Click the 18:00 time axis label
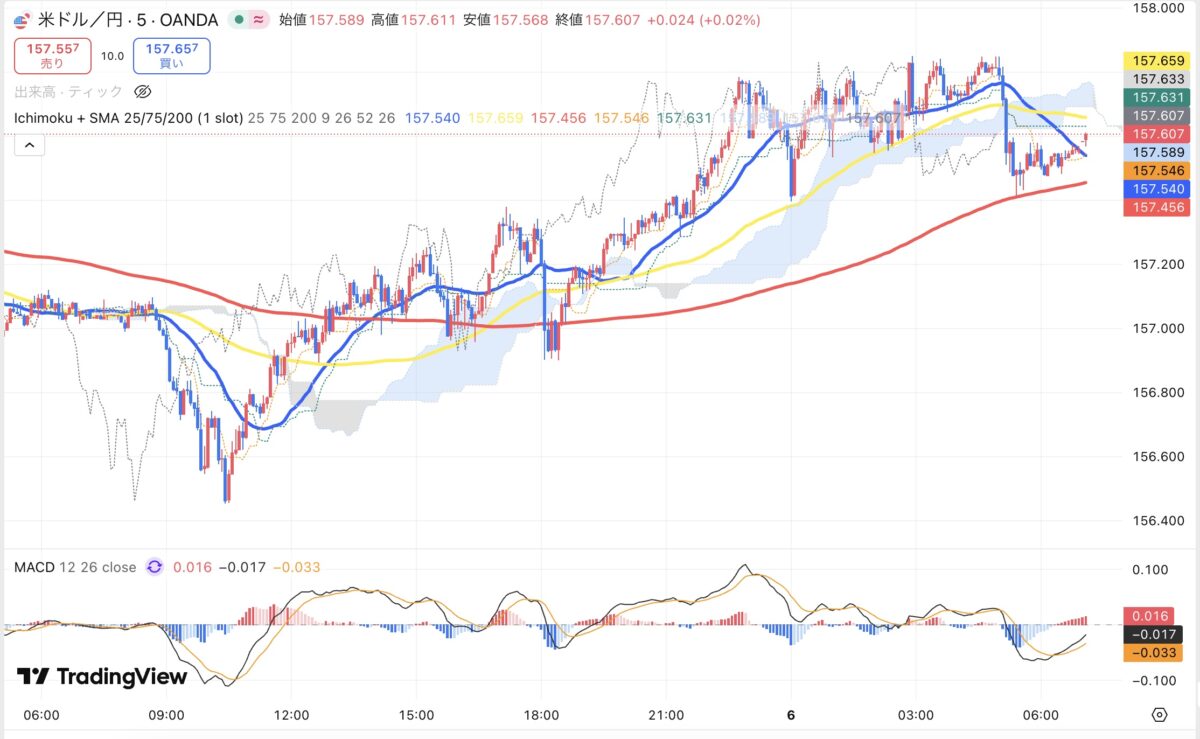 tap(541, 715)
